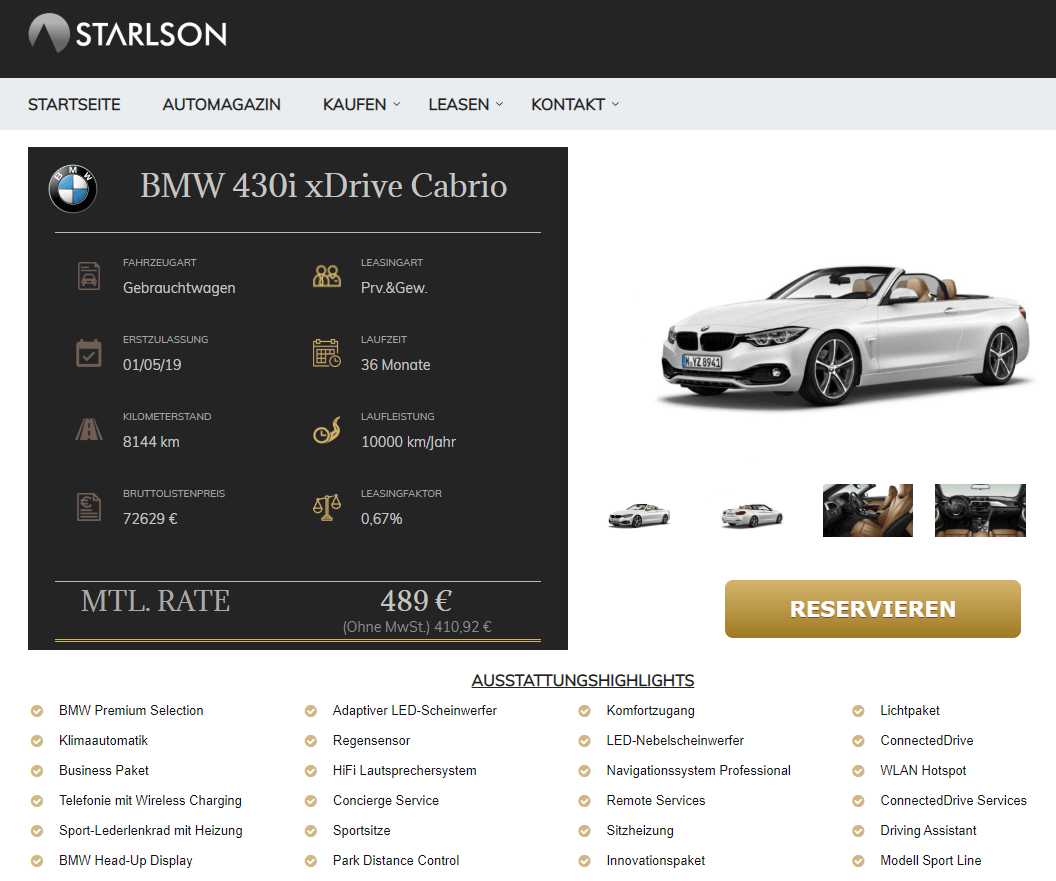
Task: Click the Sport-Lederlenkrad mit Heizung item
Action: pos(151,830)
